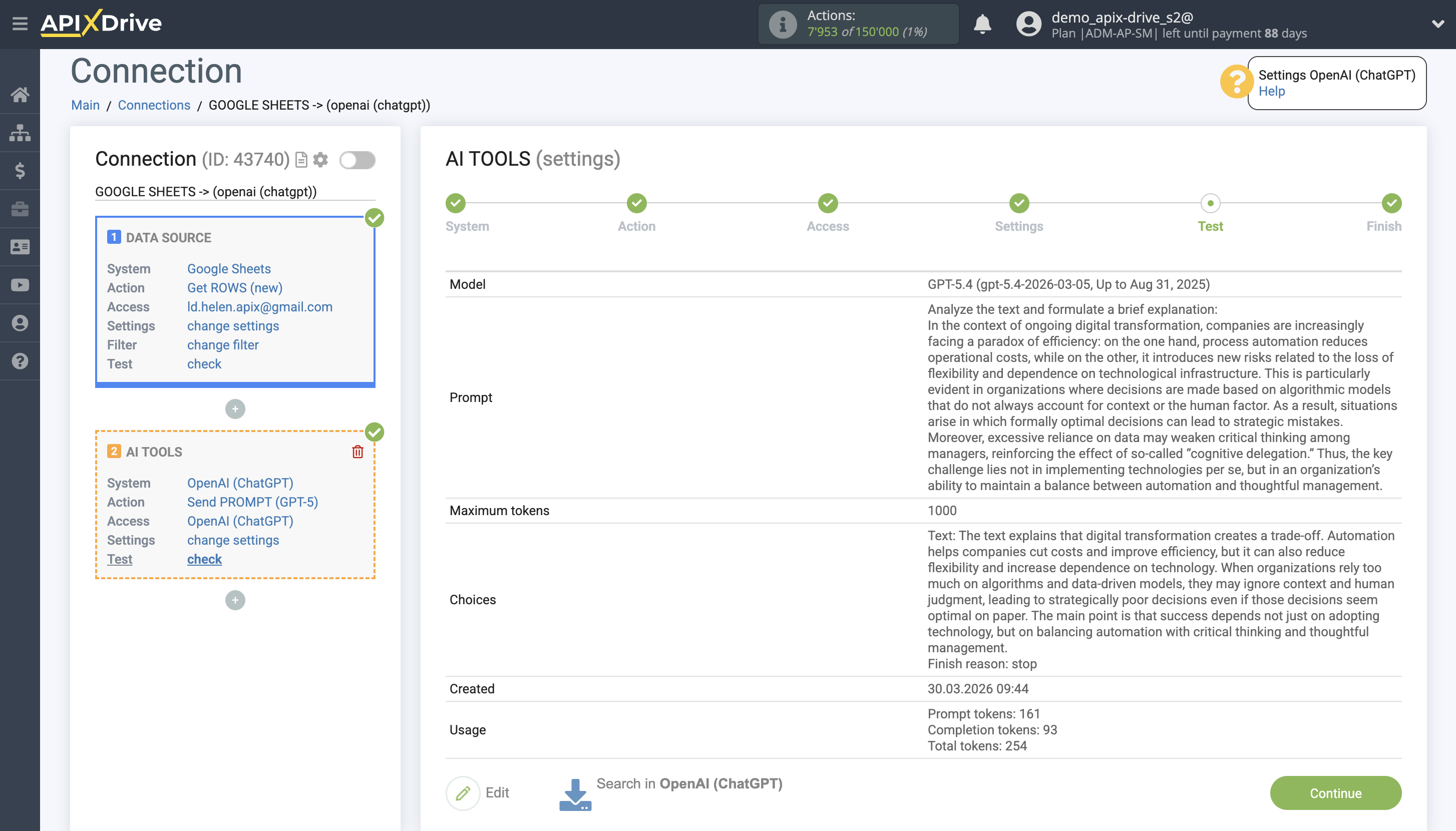
Task: Click the Edit pencil button
Action: click(463, 793)
